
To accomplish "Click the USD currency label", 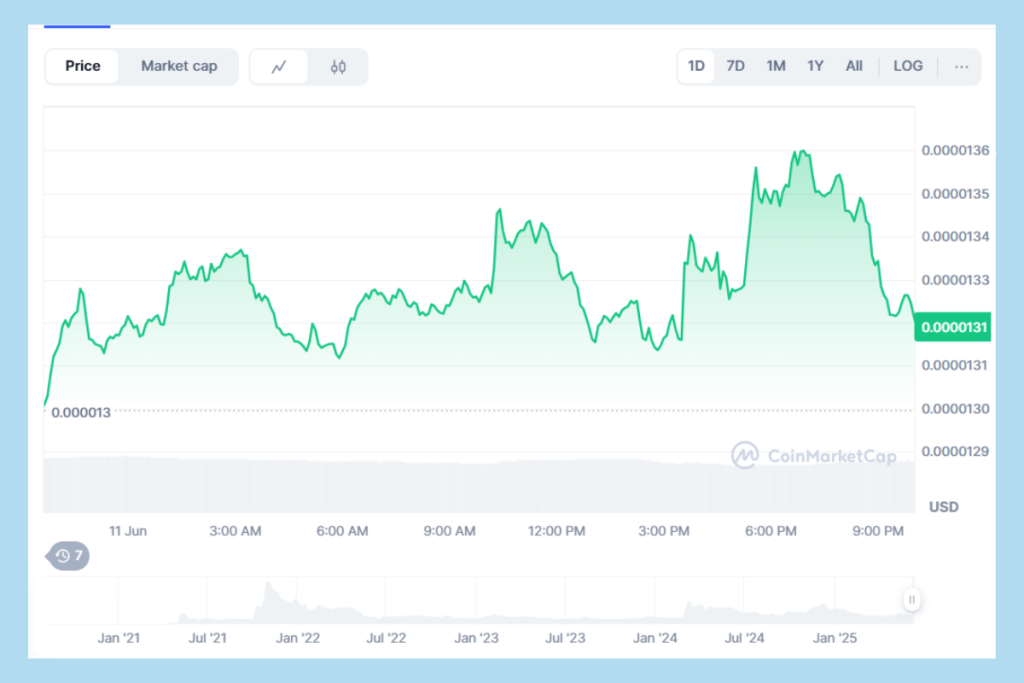I will [x=944, y=507].
